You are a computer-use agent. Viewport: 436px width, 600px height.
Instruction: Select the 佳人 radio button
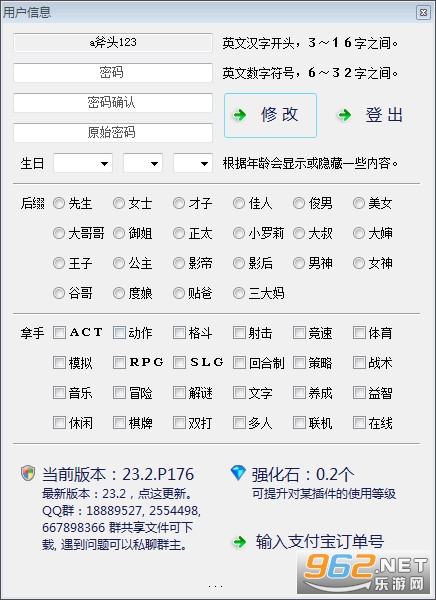tap(239, 203)
